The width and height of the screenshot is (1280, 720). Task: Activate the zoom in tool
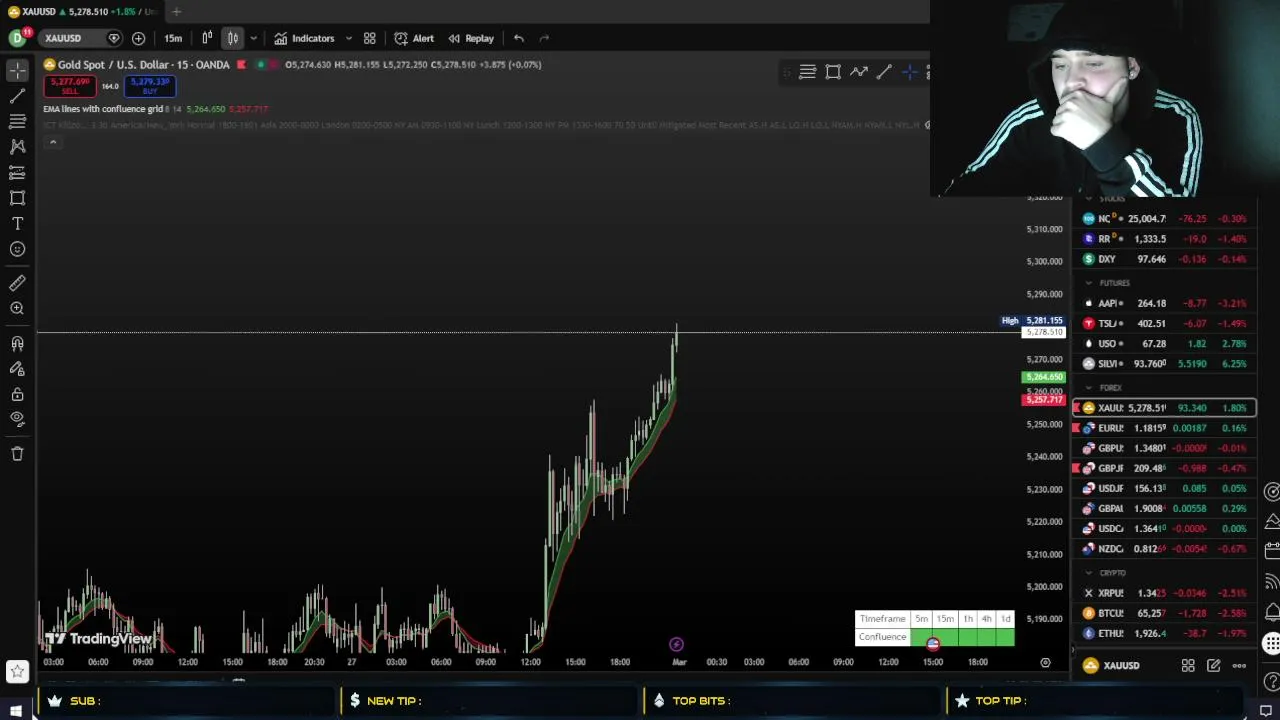[x=17, y=309]
